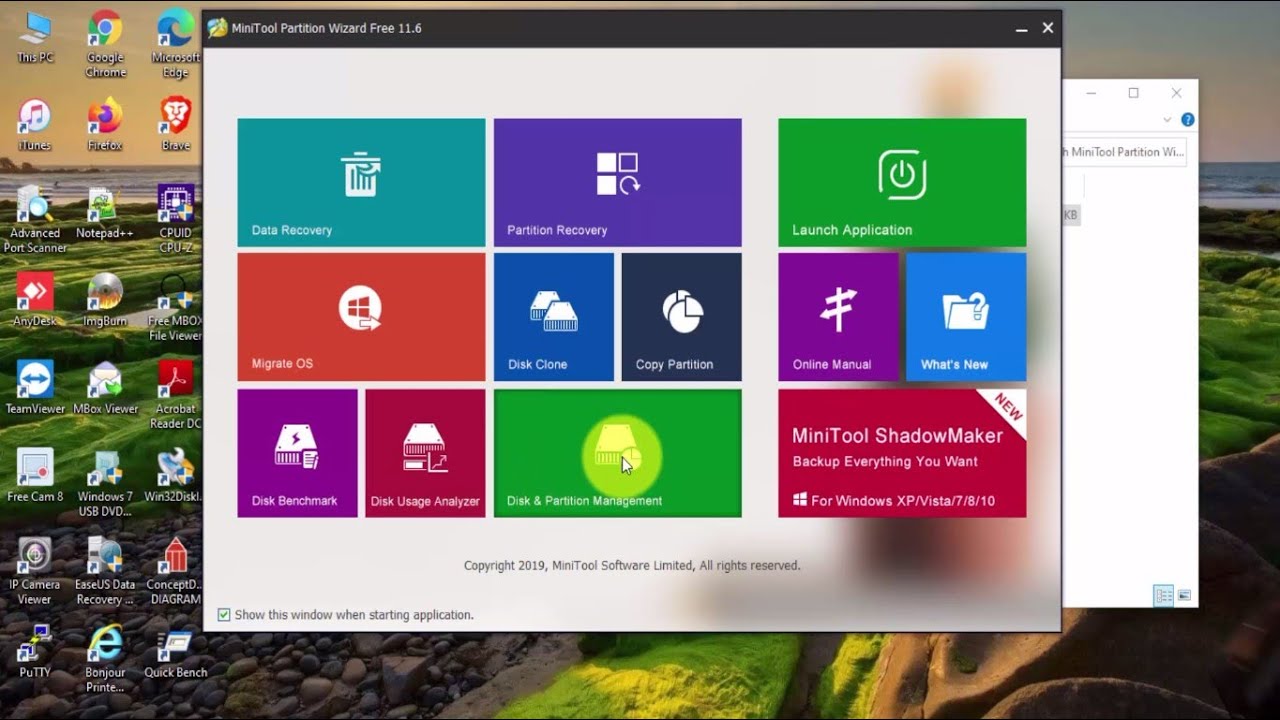The image size is (1280, 720).
Task: Switch Explorer window to large icons view
Action: click(x=1185, y=595)
